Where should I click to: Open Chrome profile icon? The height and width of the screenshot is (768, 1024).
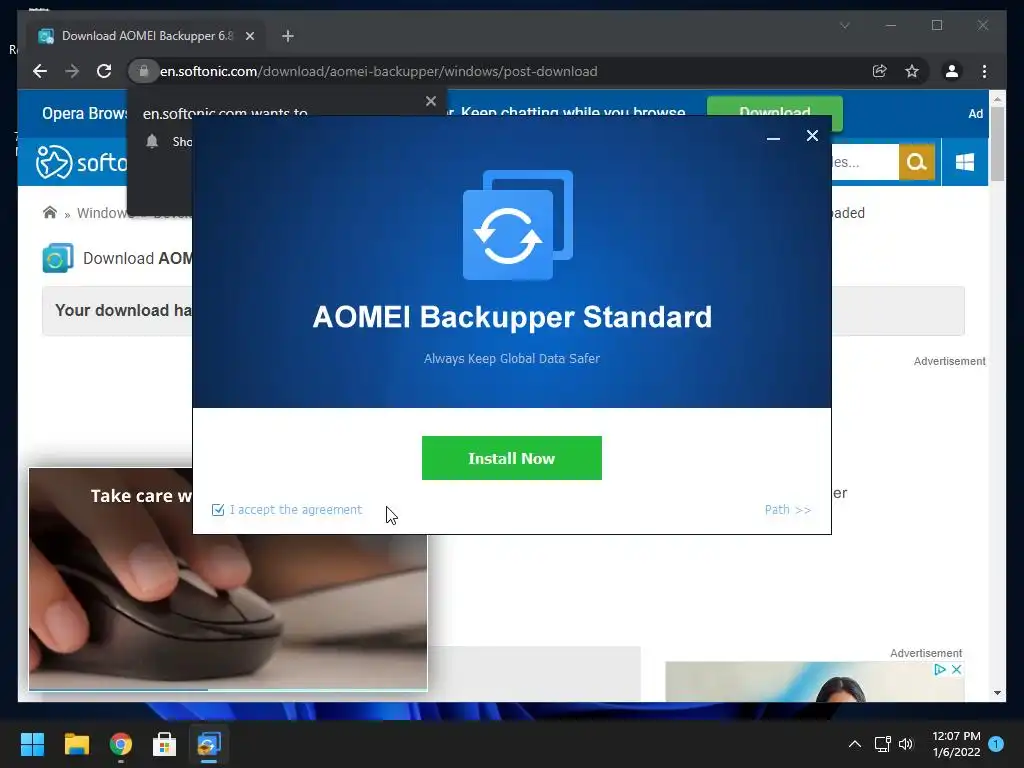coord(952,71)
